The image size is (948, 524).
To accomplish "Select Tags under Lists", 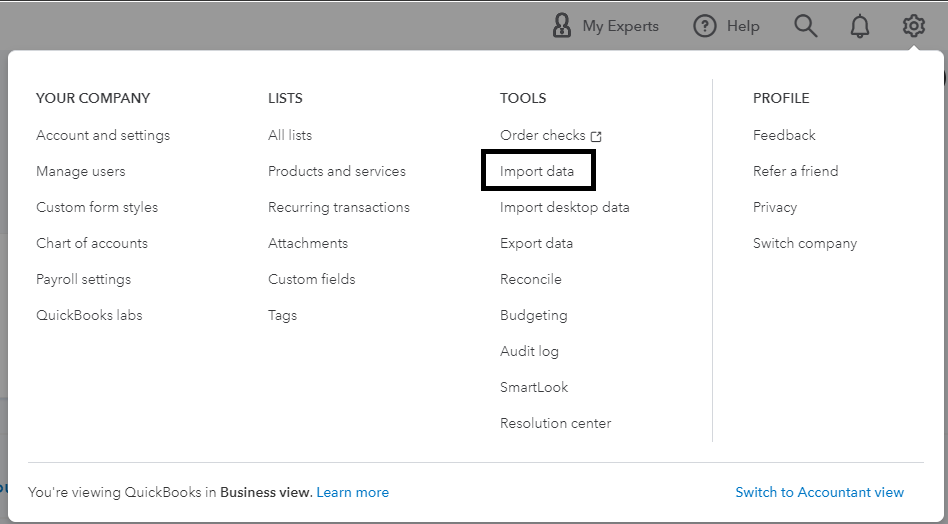I will point(282,315).
